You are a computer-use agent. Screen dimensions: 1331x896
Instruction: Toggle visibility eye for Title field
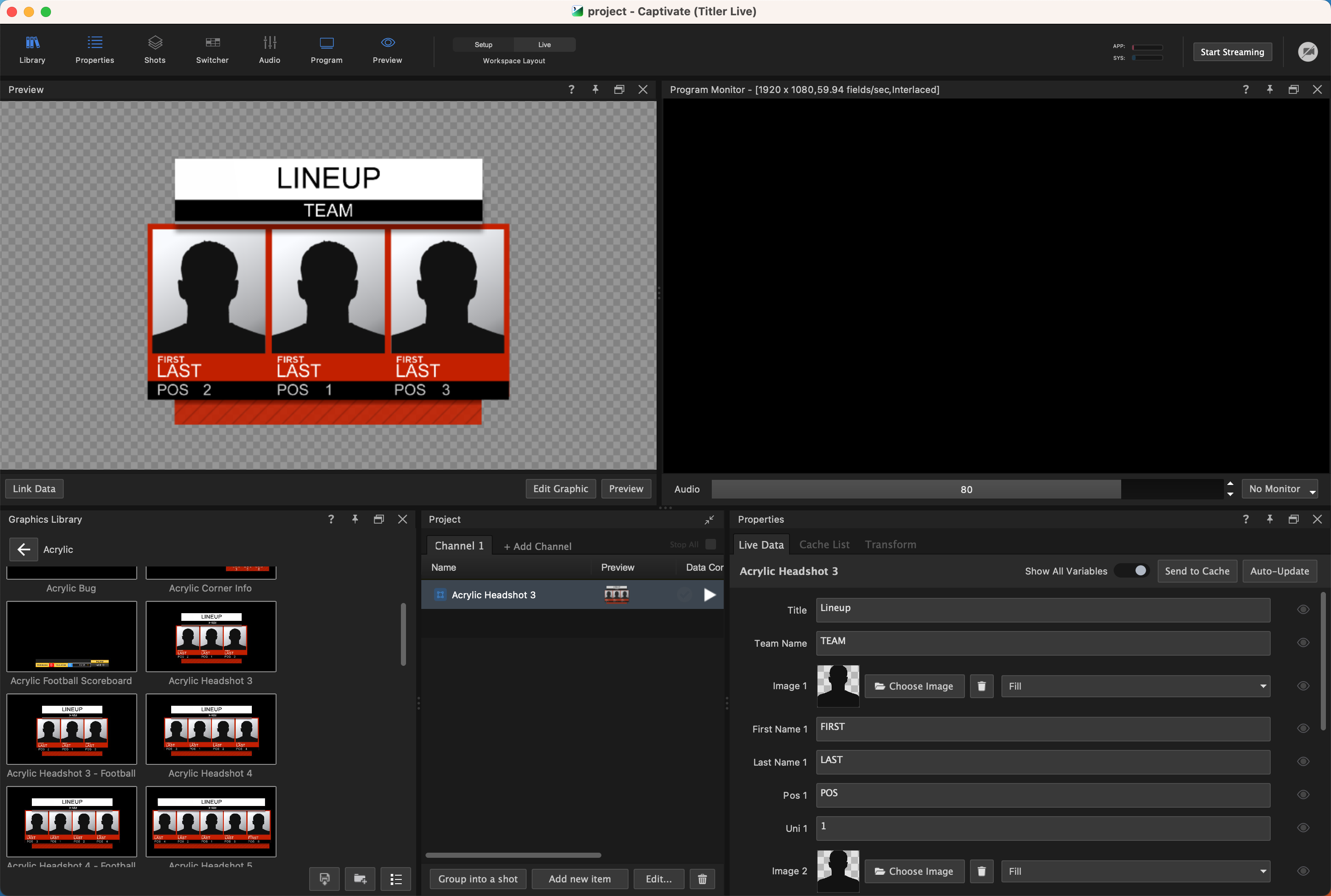point(1303,610)
